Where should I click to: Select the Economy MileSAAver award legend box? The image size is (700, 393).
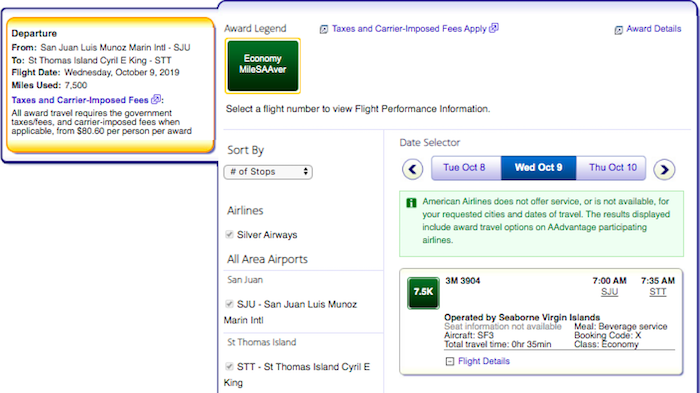click(x=262, y=66)
